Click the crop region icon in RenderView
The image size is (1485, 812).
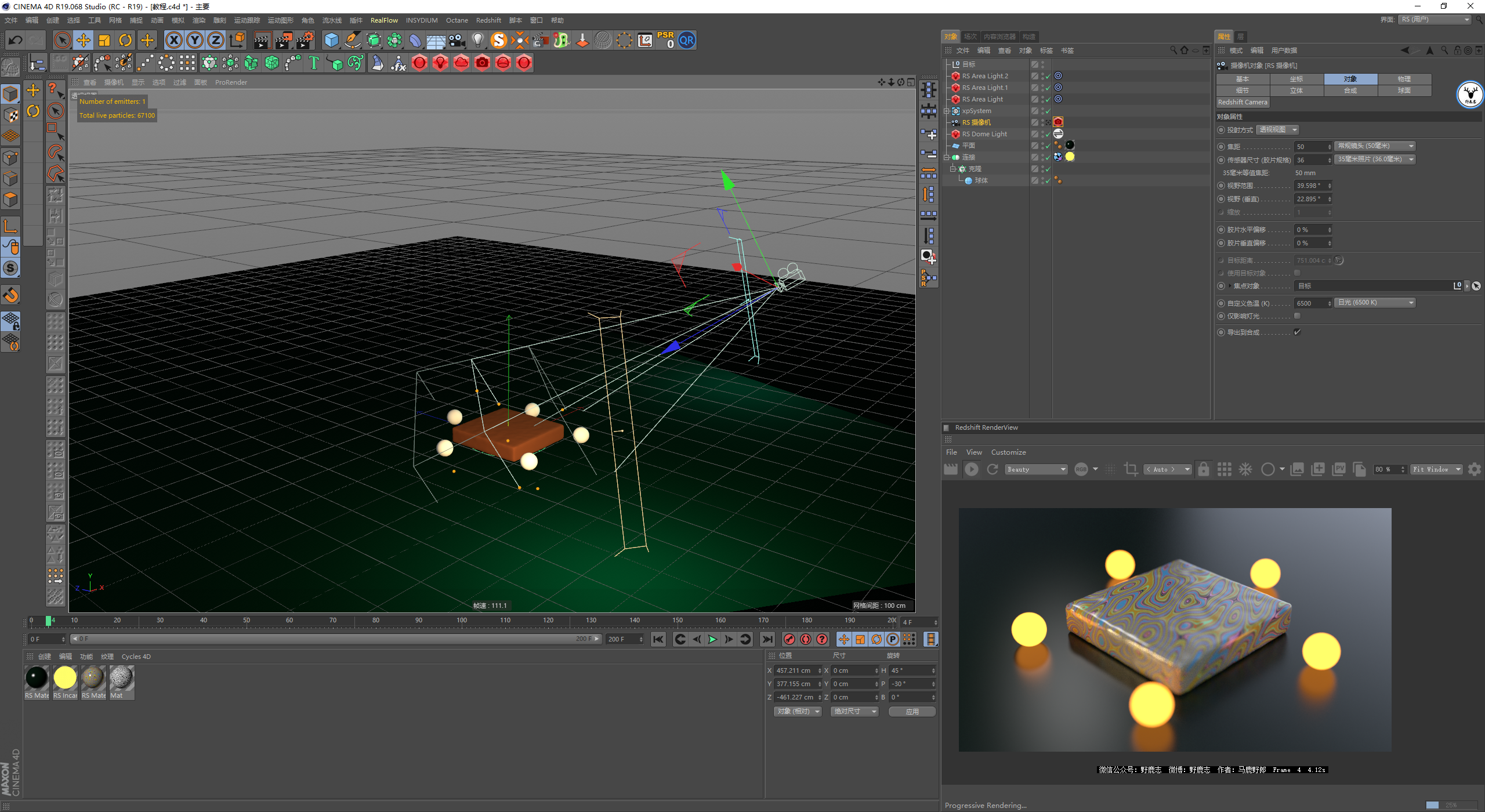pyautogui.click(x=1131, y=469)
